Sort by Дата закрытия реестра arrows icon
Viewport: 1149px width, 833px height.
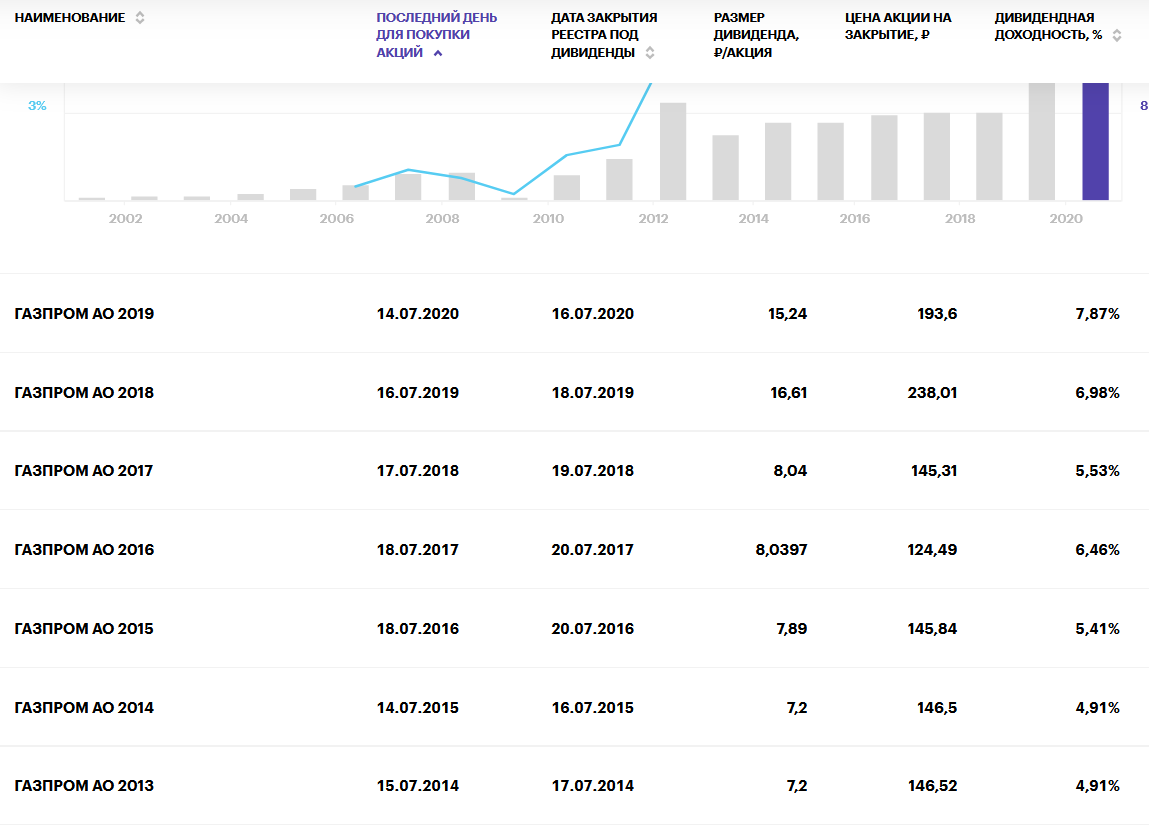coord(650,53)
